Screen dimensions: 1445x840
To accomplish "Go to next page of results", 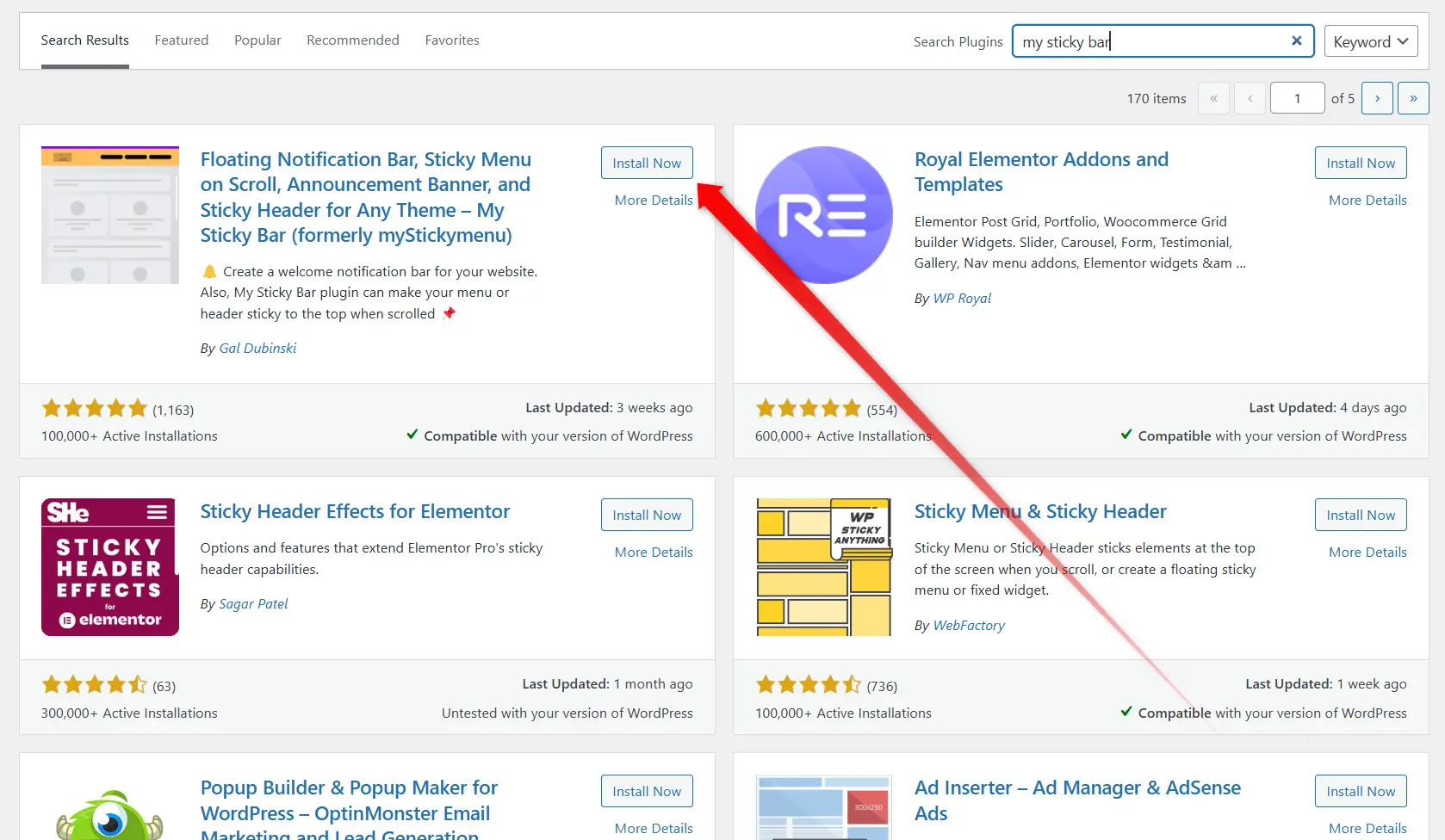I will click(x=1377, y=98).
